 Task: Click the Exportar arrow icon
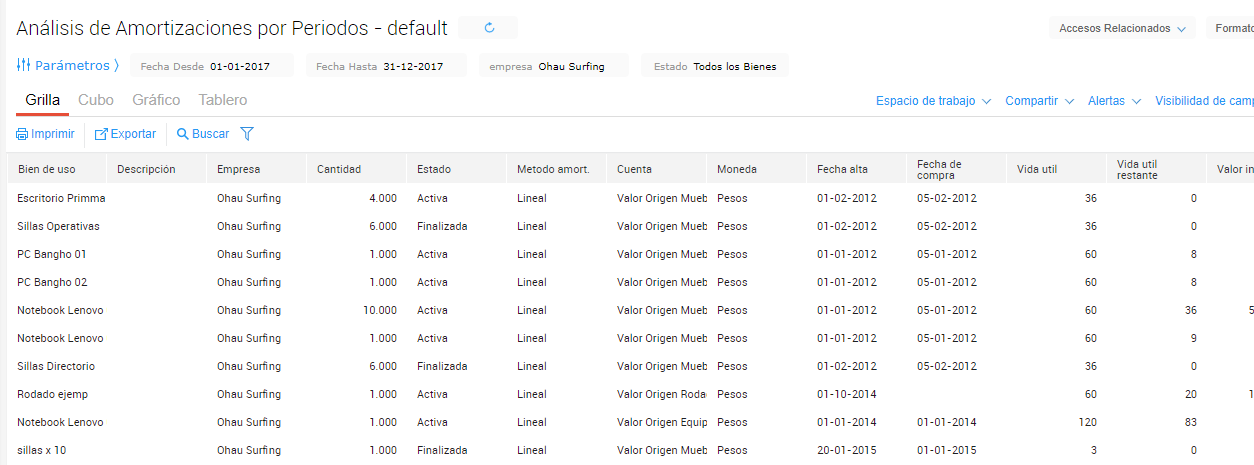pyautogui.click(x=101, y=134)
